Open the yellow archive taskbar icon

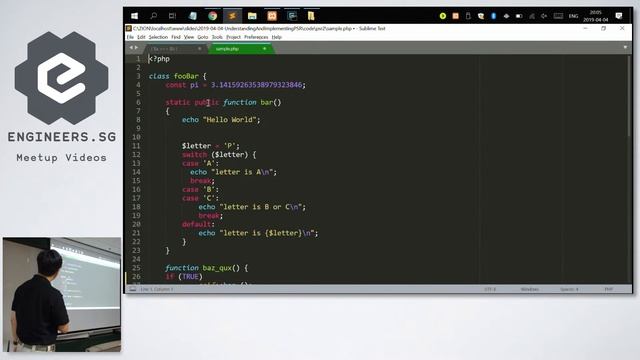coord(311,16)
